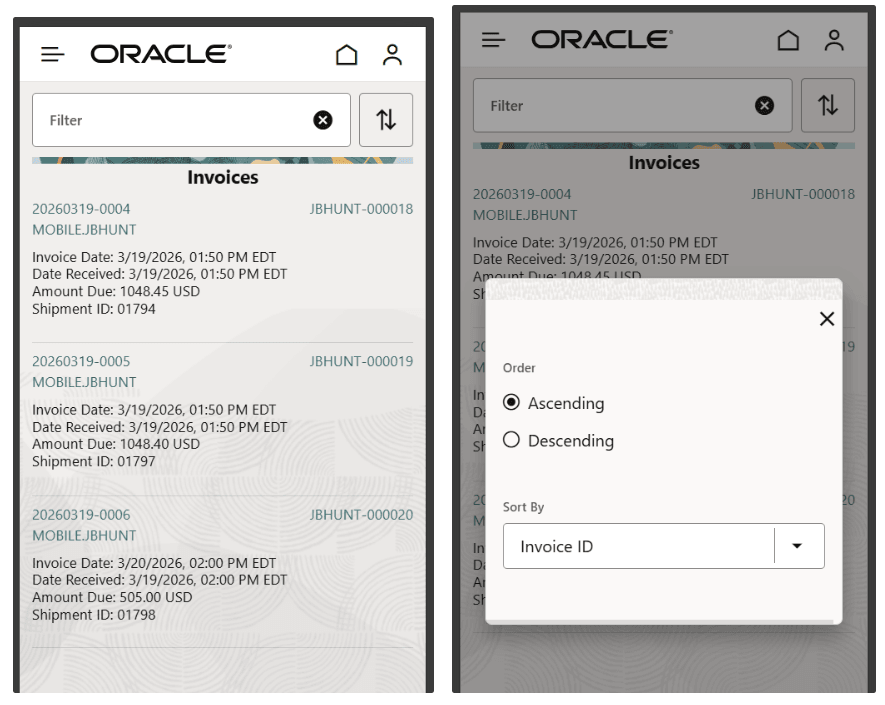Click the Sort By label
Image resolution: width=885 pixels, height=705 pixels.
[523, 507]
